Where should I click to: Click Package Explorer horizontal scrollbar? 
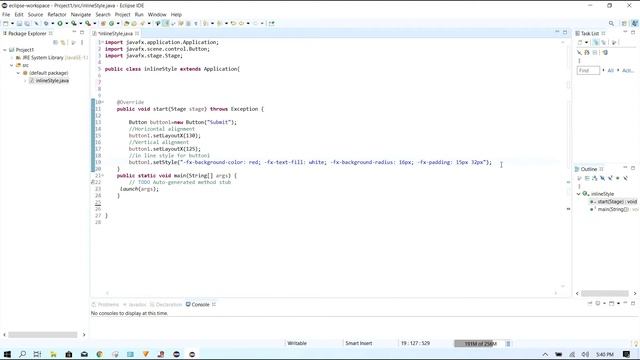tap(42, 335)
